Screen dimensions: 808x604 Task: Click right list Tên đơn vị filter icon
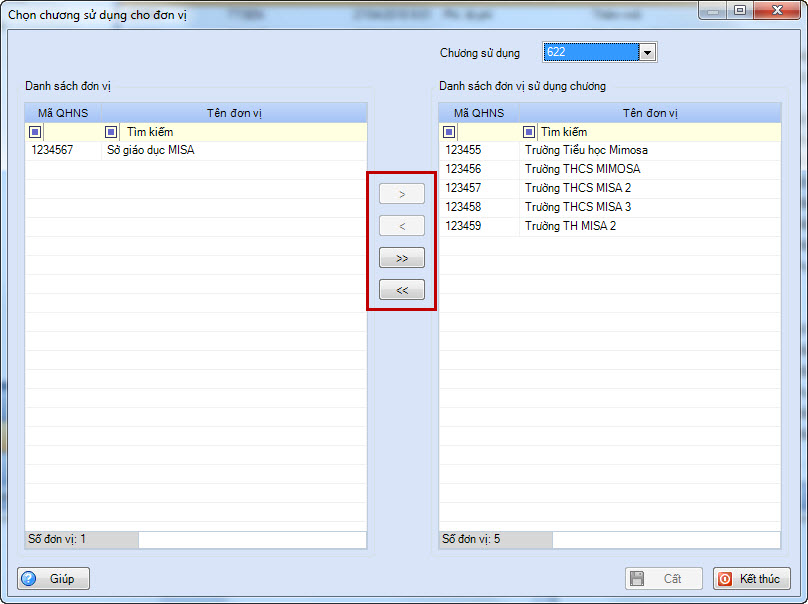coord(528,132)
